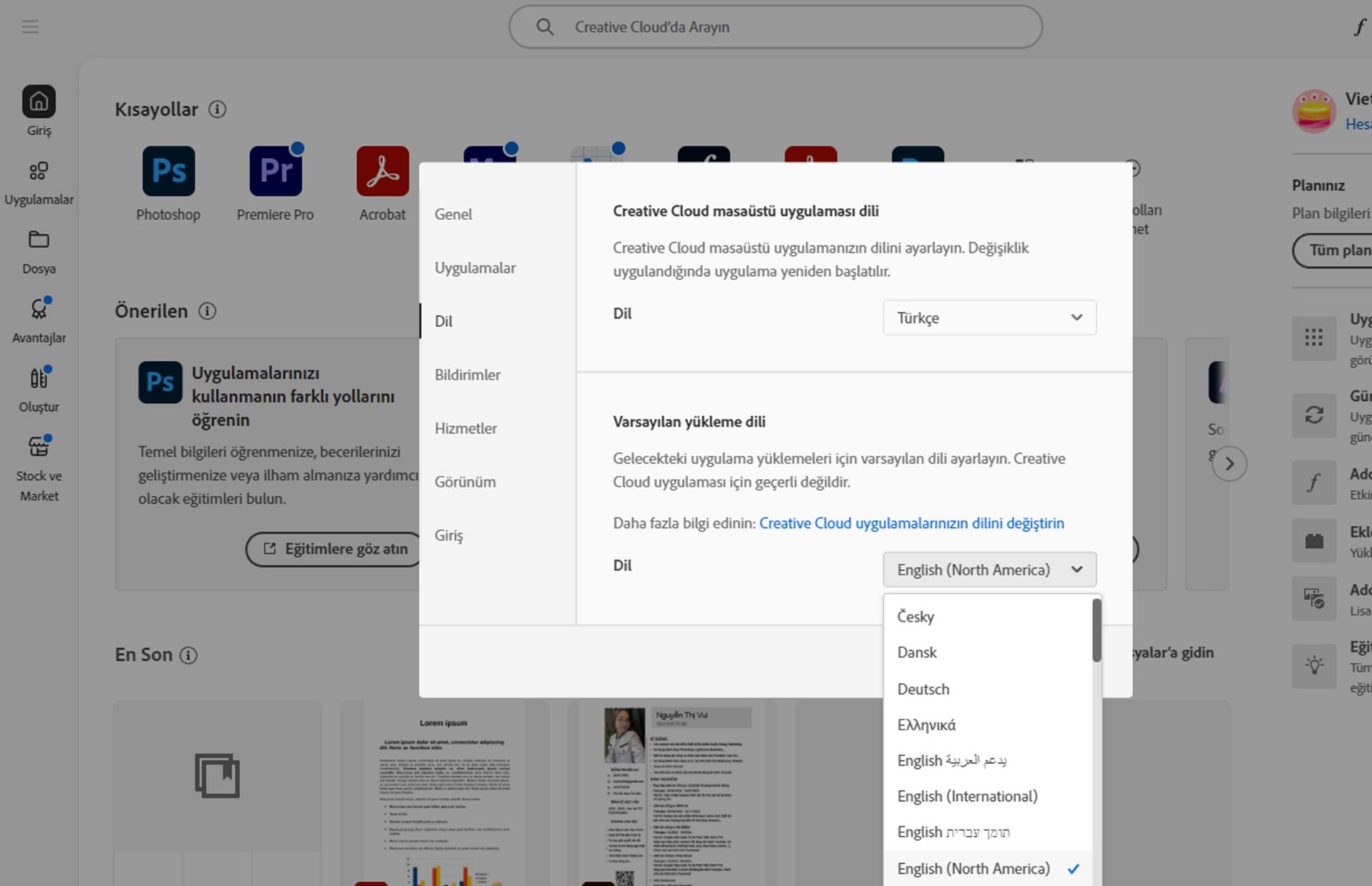1372x886 pixels.
Task: Select English (International) language option
Action: (x=967, y=797)
